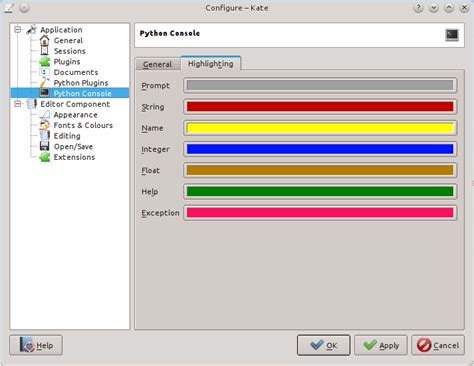Change the pink Exception colour
Screen dimensions: 474x366
[320, 213]
